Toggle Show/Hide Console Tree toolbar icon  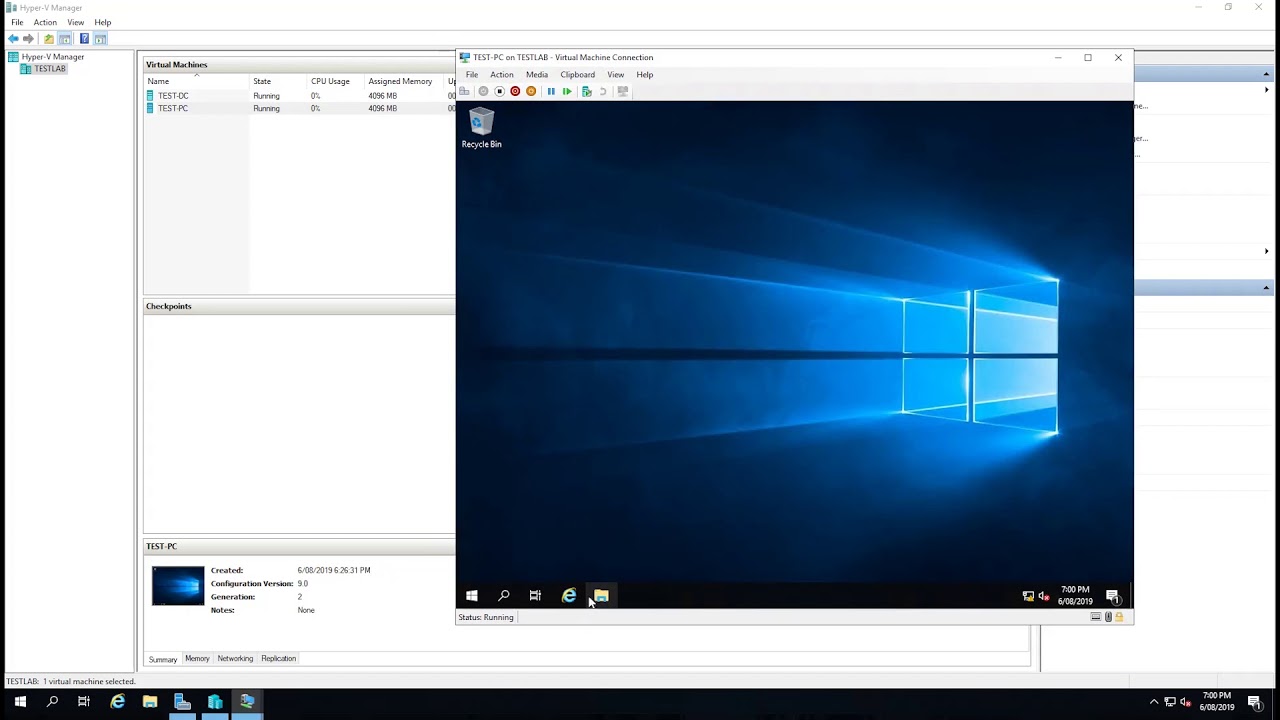65,39
